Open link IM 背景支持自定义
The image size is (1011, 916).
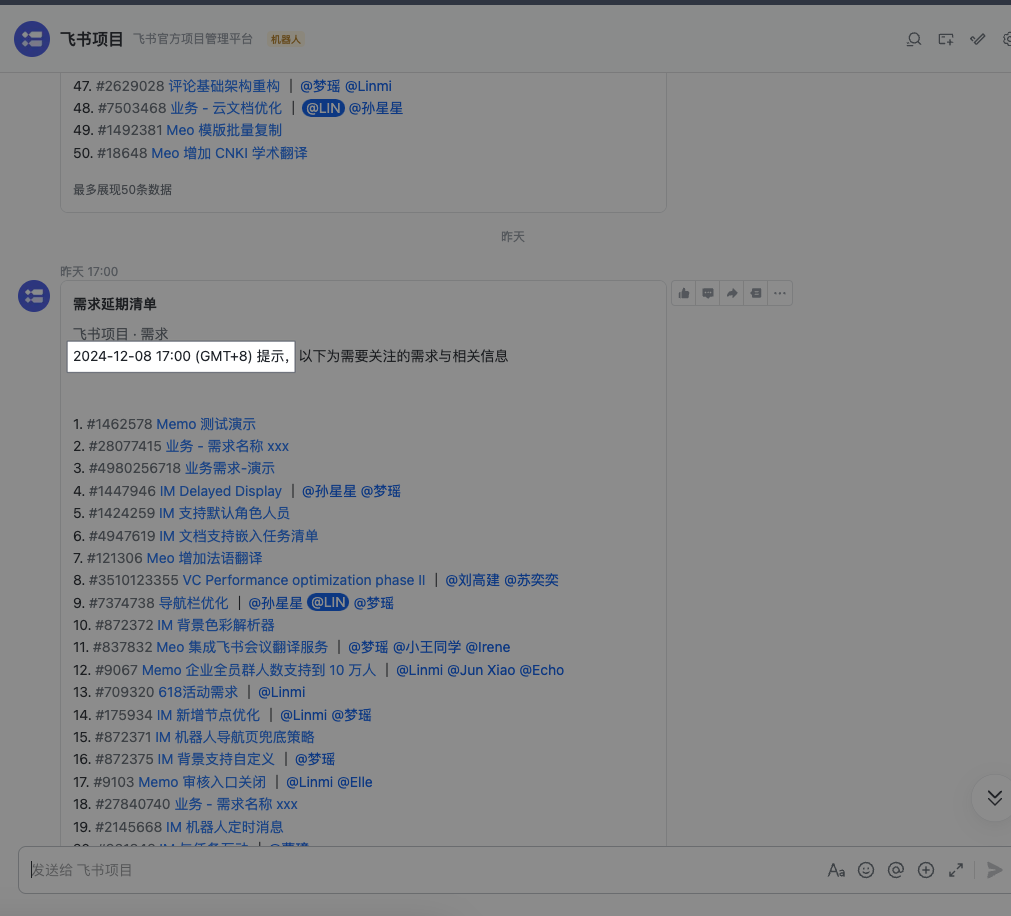(x=215, y=759)
